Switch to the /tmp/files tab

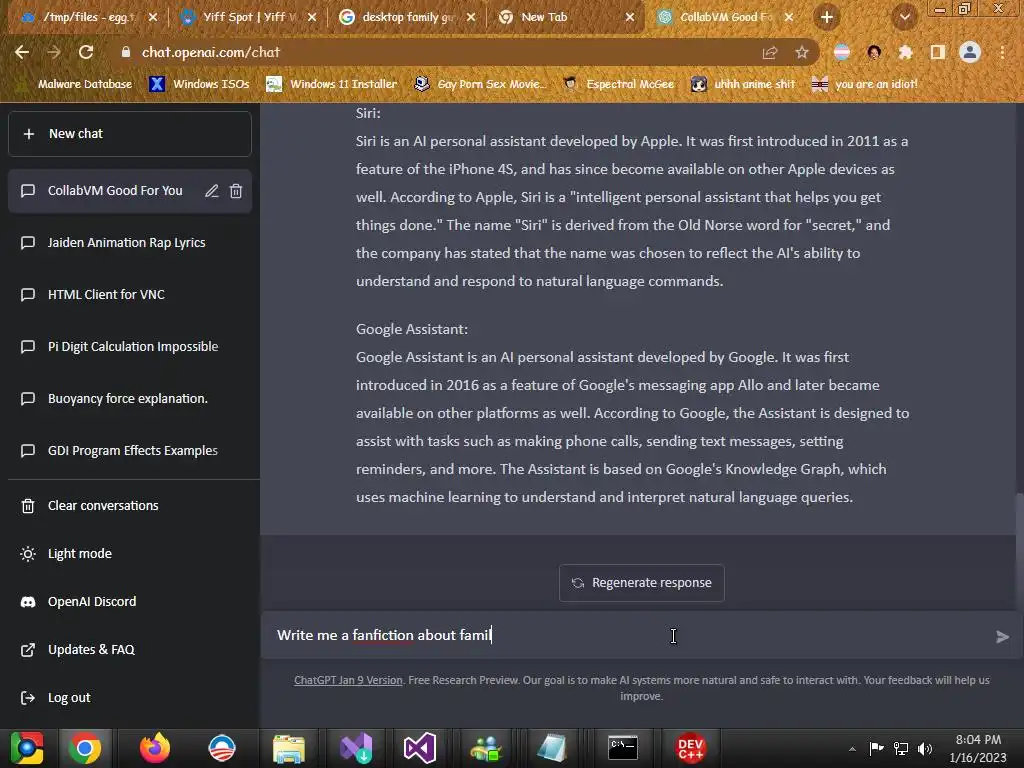pyautogui.click(x=89, y=17)
